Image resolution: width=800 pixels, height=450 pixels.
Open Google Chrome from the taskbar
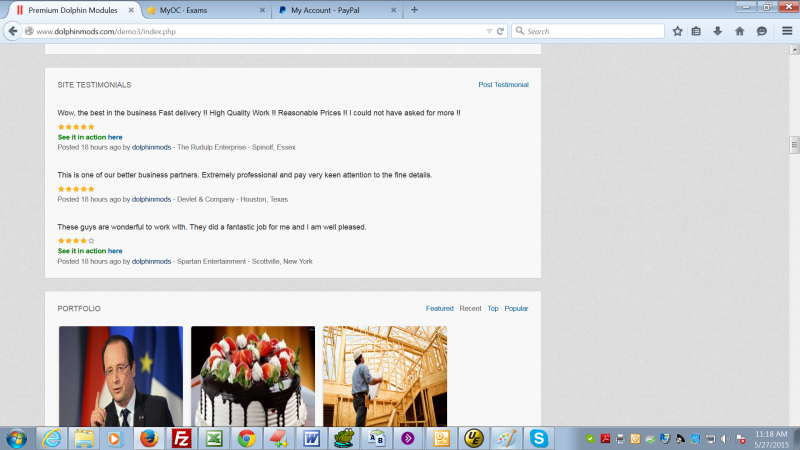click(246, 439)
